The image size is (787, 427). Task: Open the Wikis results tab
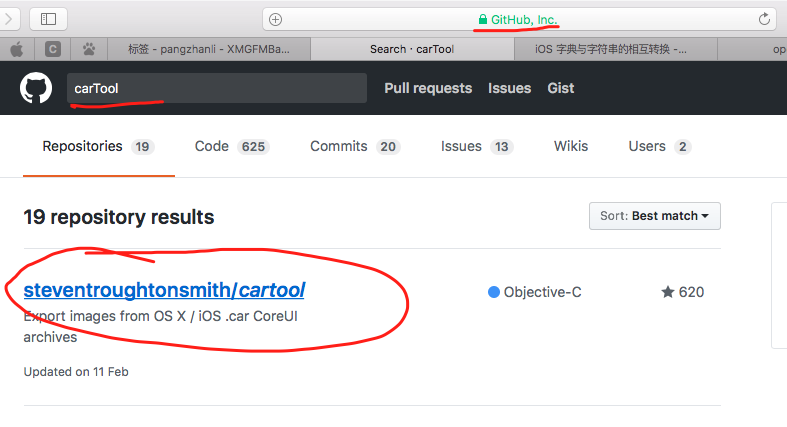pos(571,146)
